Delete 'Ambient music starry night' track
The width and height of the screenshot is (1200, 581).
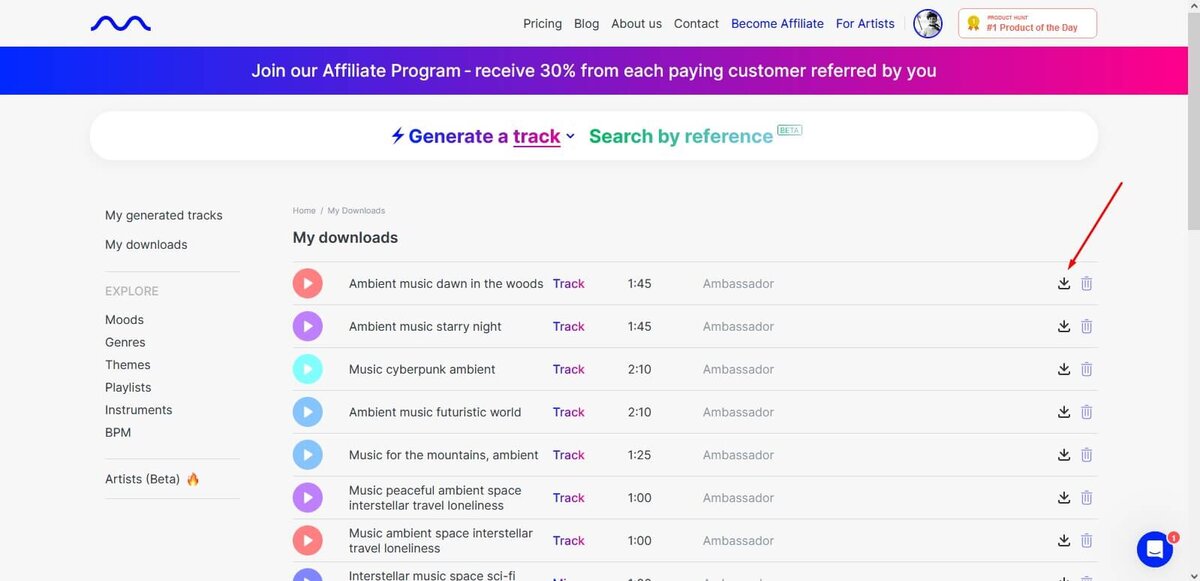coord(1087,327)
